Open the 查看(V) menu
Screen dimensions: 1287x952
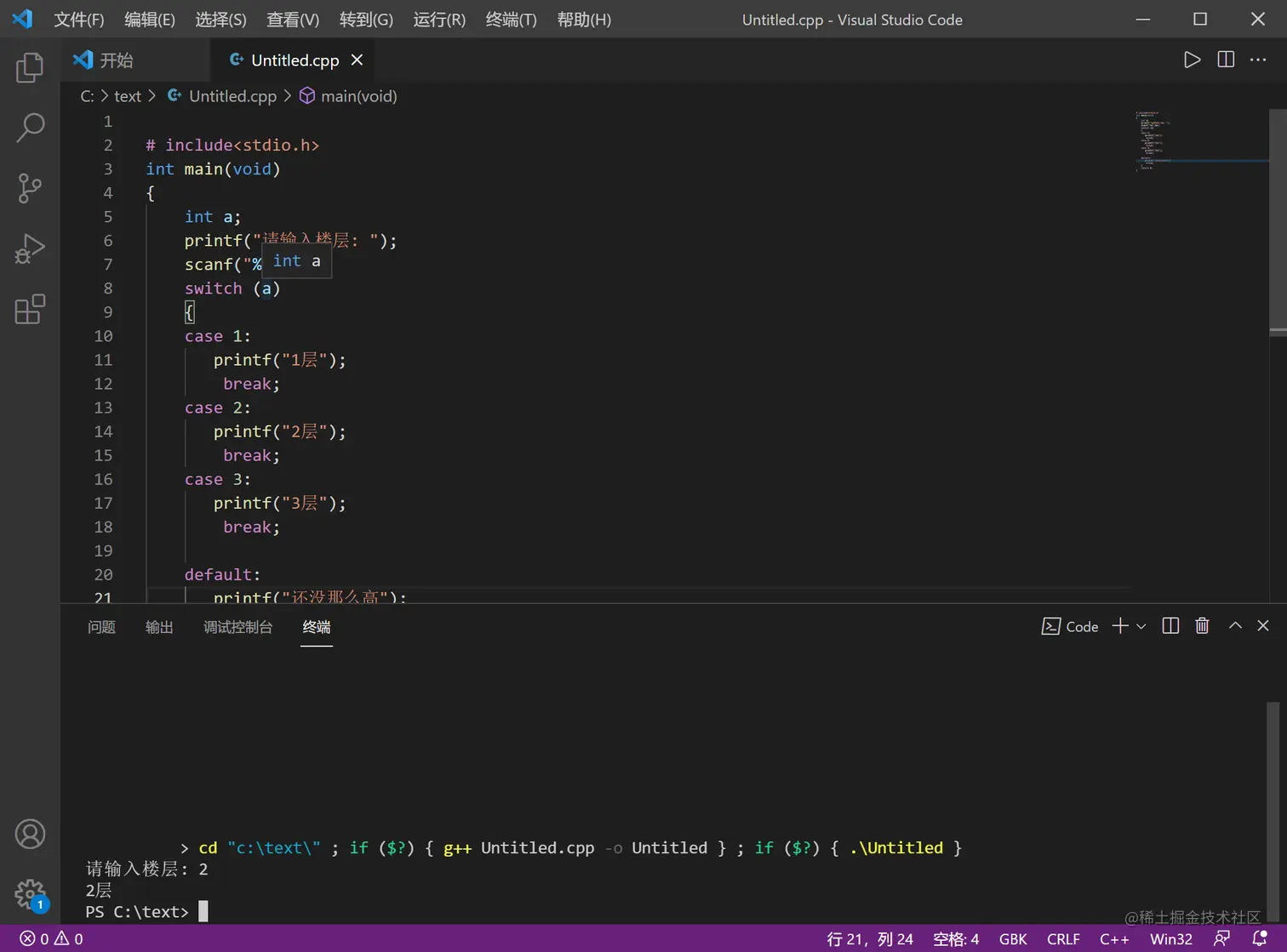pos(293,20)
